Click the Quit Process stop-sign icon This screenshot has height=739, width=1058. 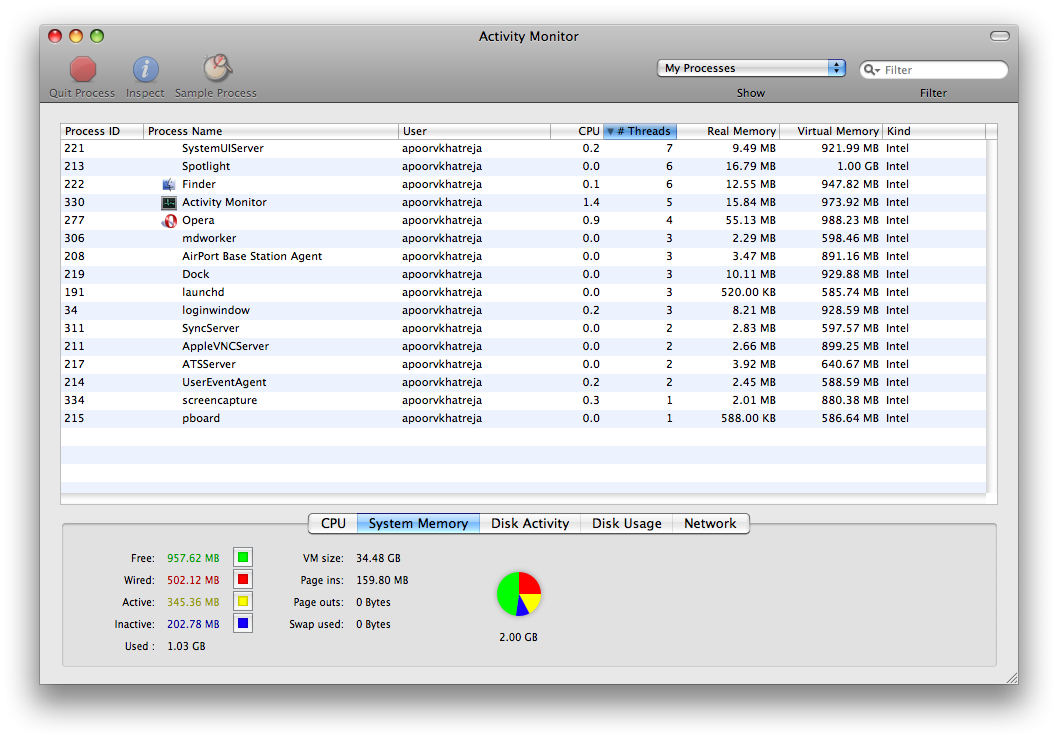(83, 70)
